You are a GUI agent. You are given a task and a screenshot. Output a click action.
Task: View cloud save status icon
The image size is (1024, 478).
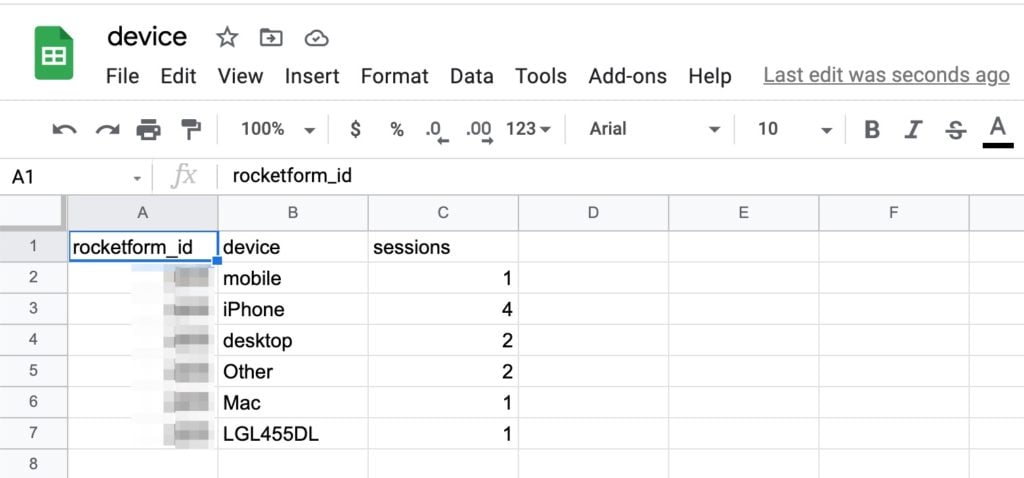point(316,38)
